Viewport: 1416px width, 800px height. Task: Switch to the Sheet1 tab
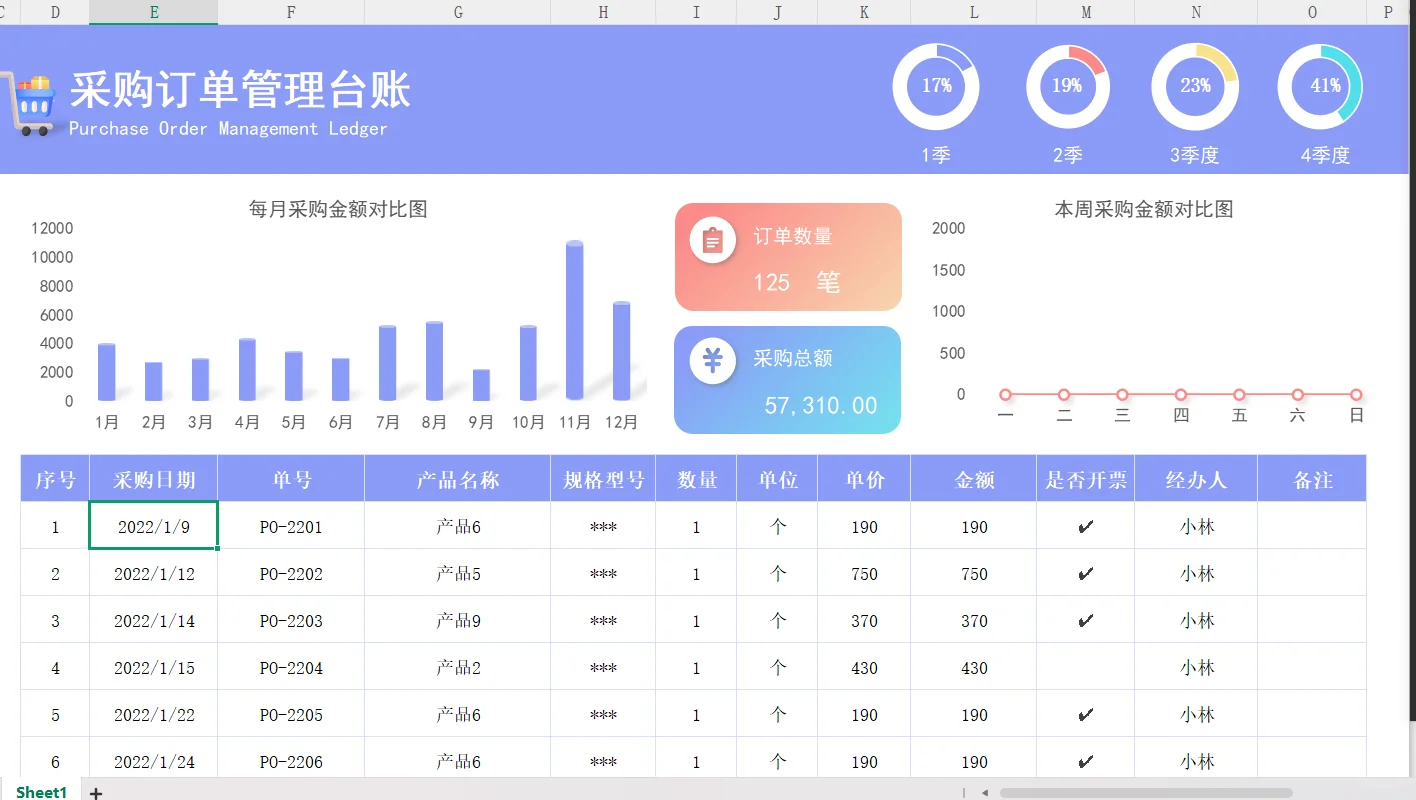(x=40, y=791)
